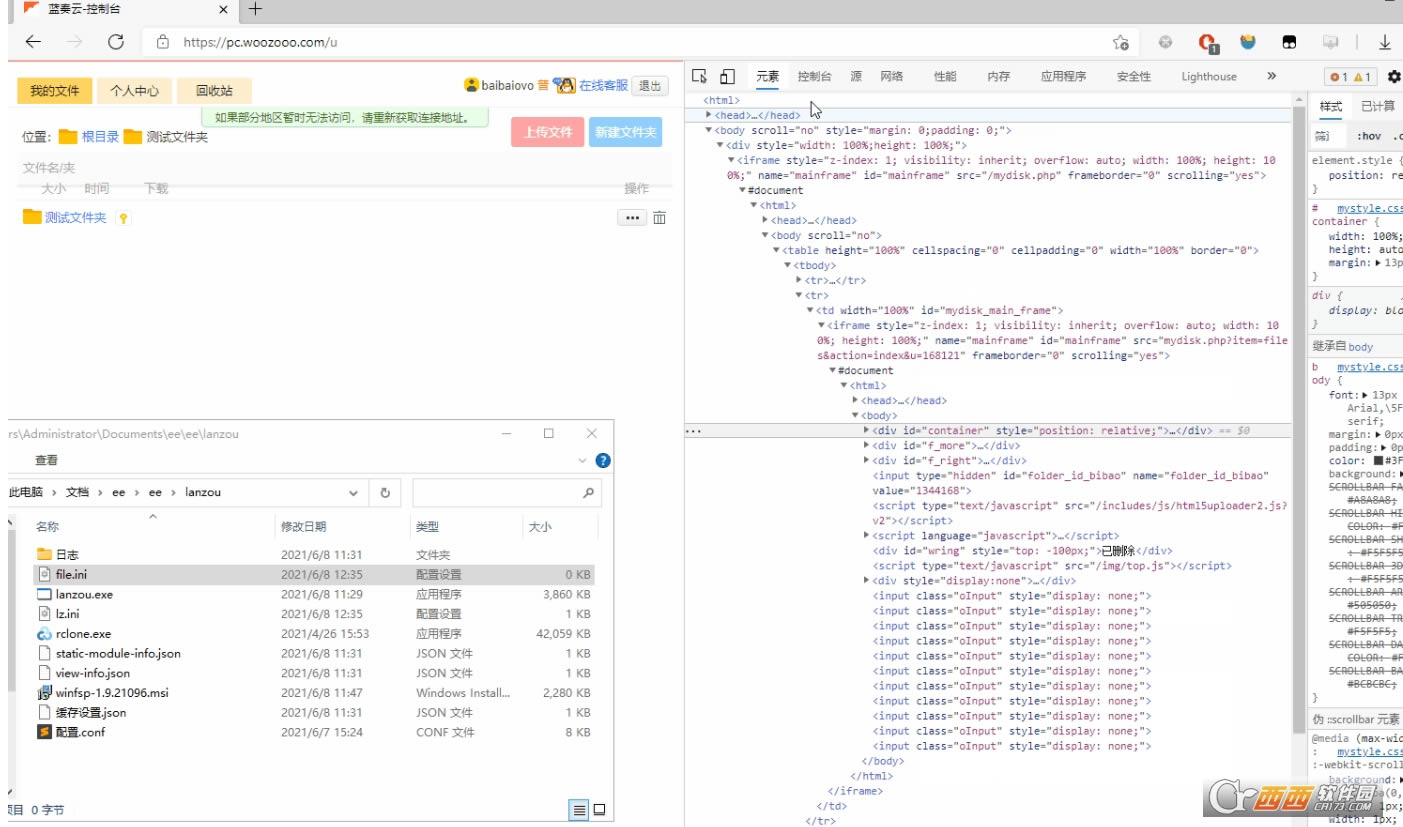This screenshot has height=827, width=1403.
Task: Show more DevTools tabs chevron
Action: click(1271, 76)
